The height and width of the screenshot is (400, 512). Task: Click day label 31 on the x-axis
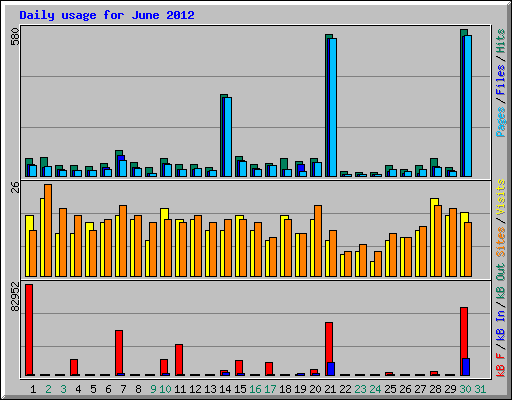tap(480, 389)
